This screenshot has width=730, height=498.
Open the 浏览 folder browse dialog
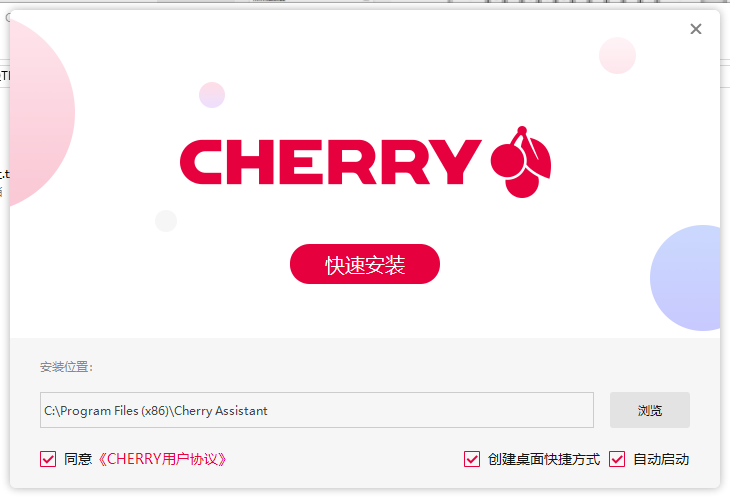click(x=649, y=410)
